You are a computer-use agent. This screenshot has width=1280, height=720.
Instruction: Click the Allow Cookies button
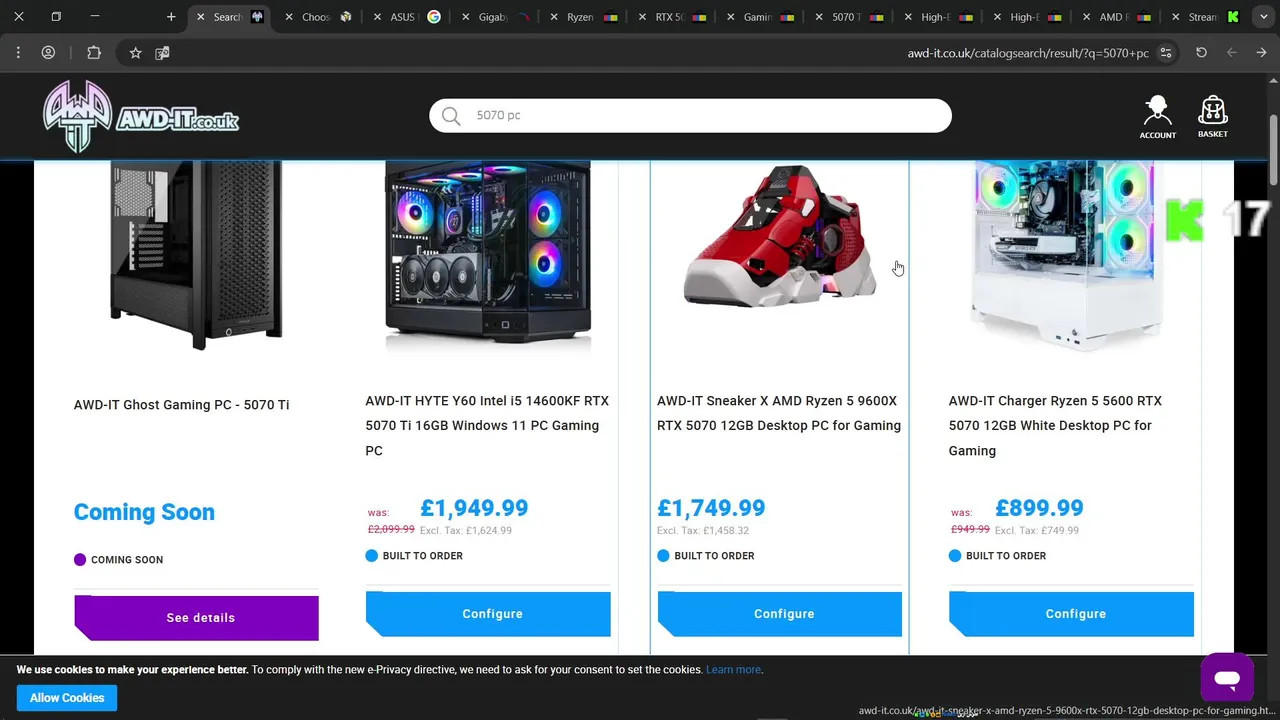pyautogui.click(x=67, y=698)
